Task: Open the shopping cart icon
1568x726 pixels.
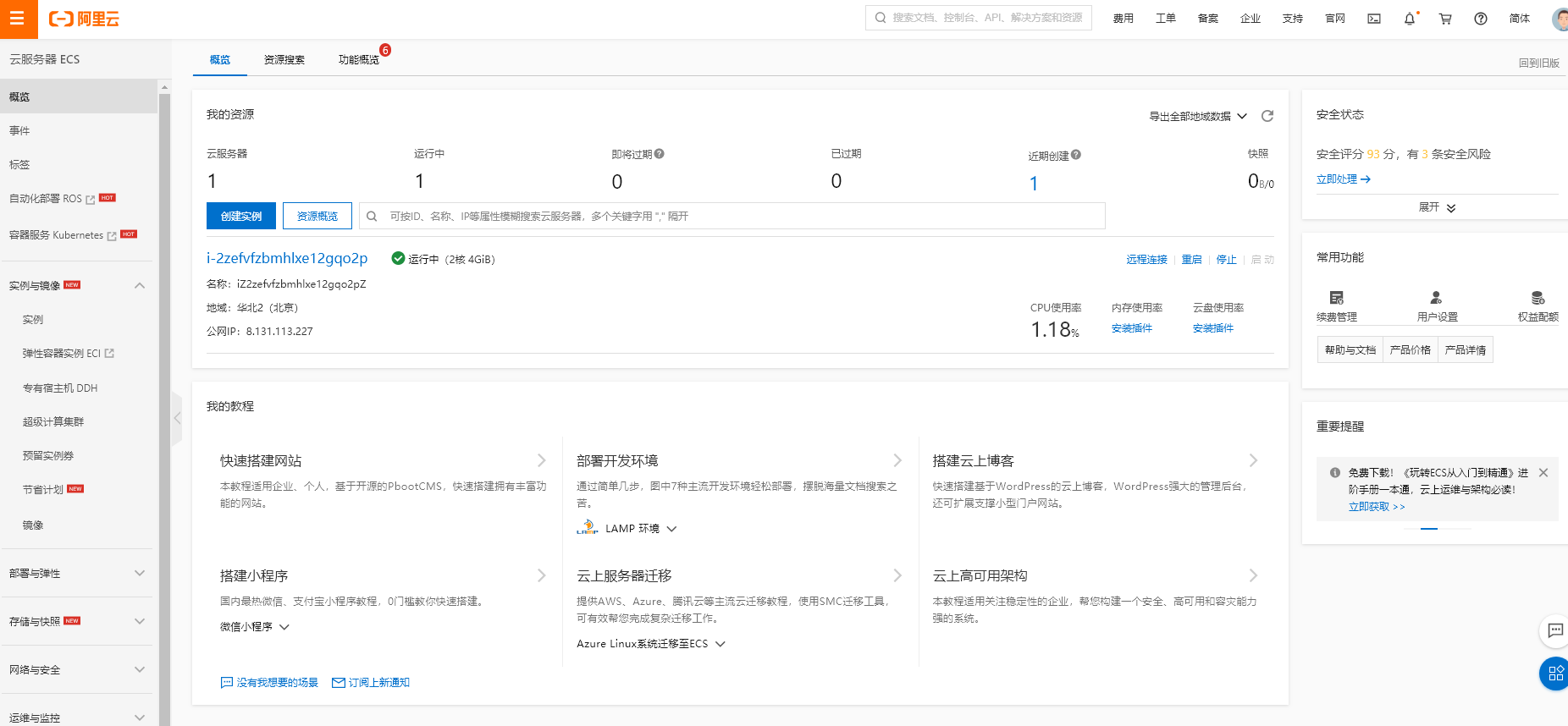Action: [1445, 19]
